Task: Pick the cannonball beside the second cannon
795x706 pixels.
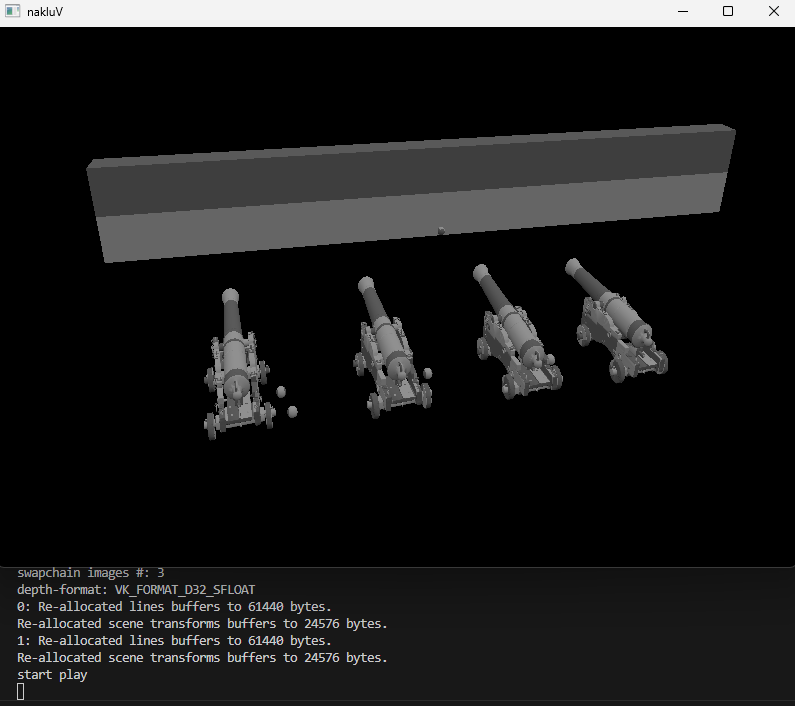Action: click(428, 374)
